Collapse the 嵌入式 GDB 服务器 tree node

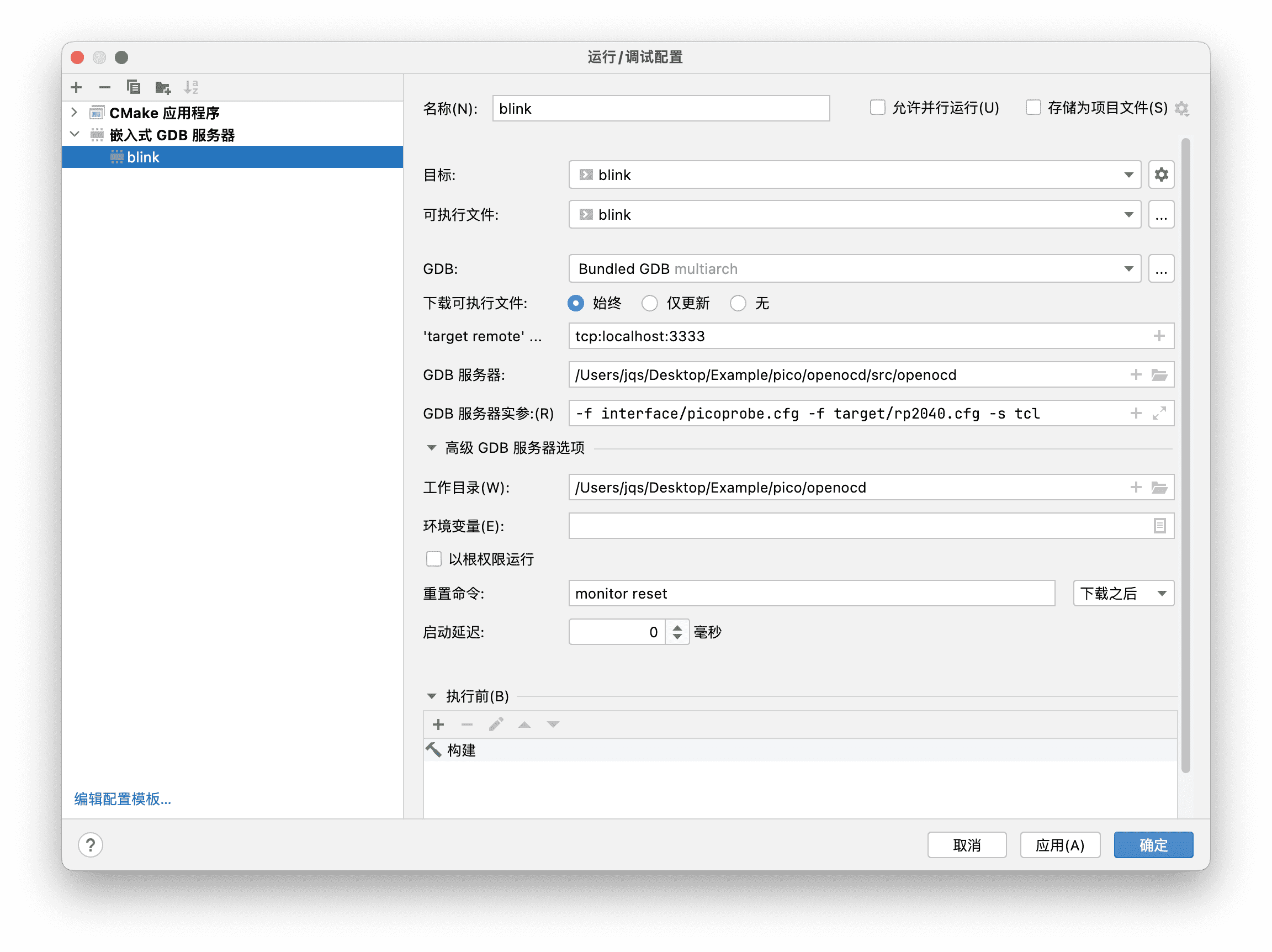click(74, 135)
